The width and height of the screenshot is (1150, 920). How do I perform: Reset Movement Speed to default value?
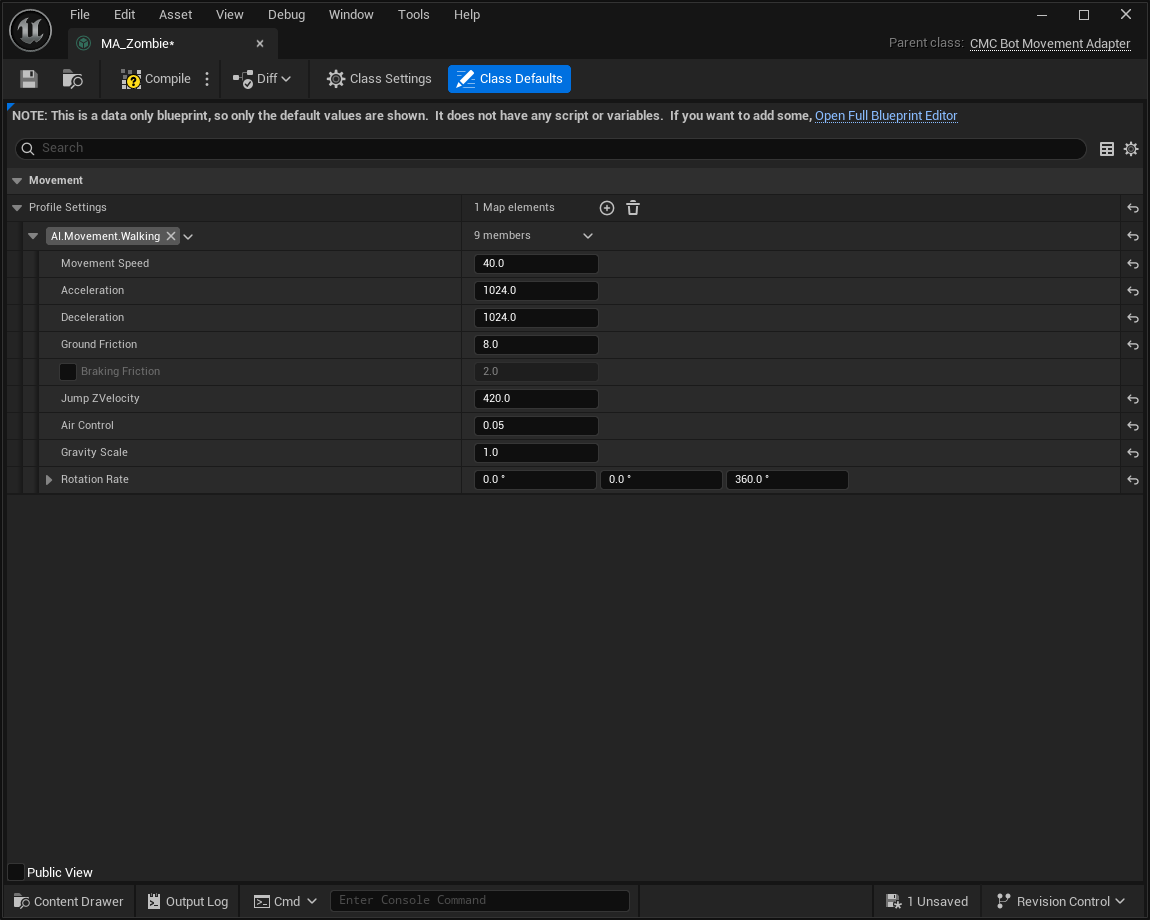tap(1133, 264)
